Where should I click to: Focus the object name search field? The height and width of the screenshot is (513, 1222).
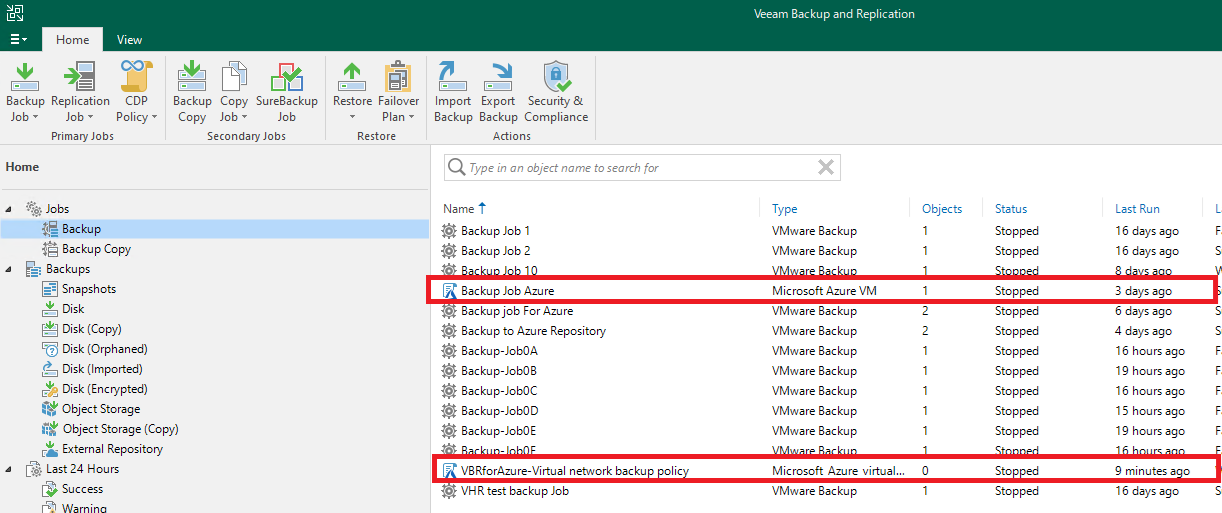coord(640,168)
